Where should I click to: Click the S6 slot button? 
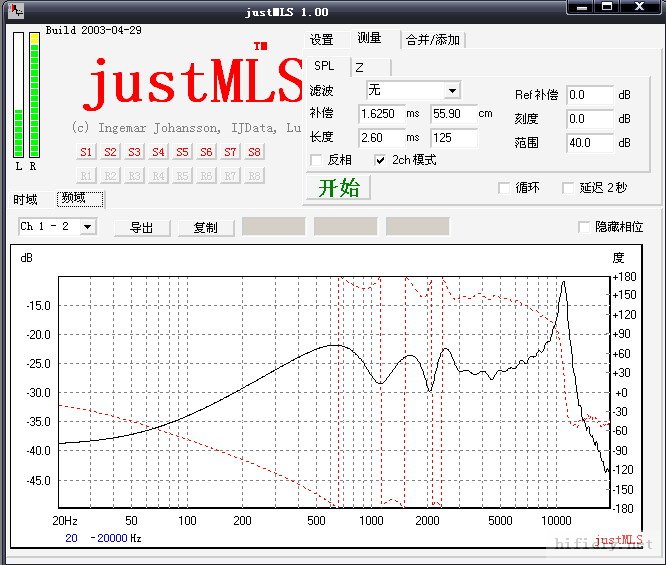206,152
